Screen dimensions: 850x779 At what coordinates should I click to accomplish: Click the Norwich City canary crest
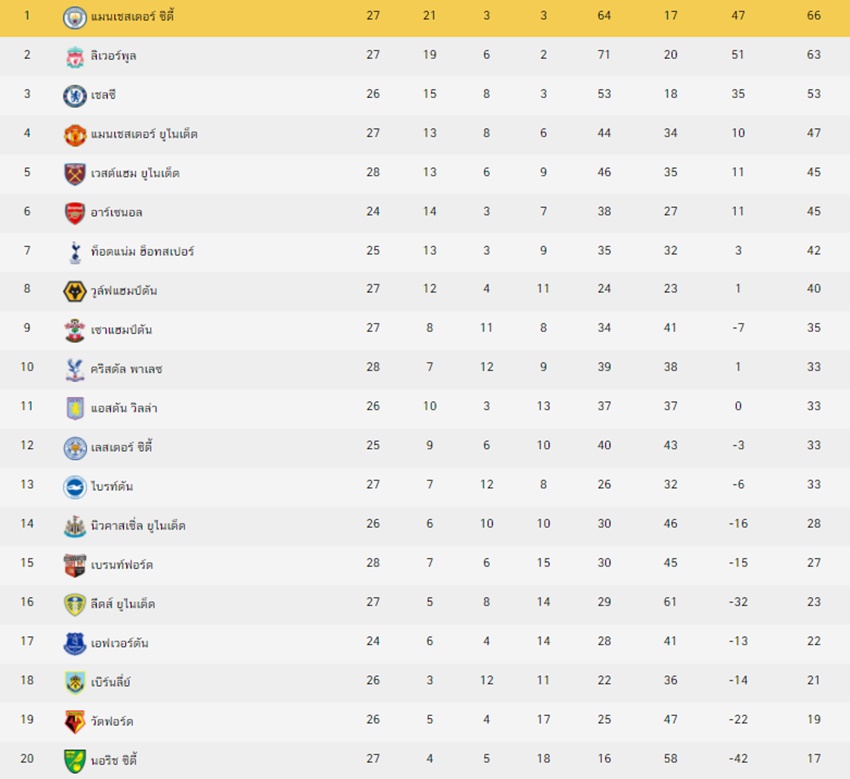tap(75, 761)
